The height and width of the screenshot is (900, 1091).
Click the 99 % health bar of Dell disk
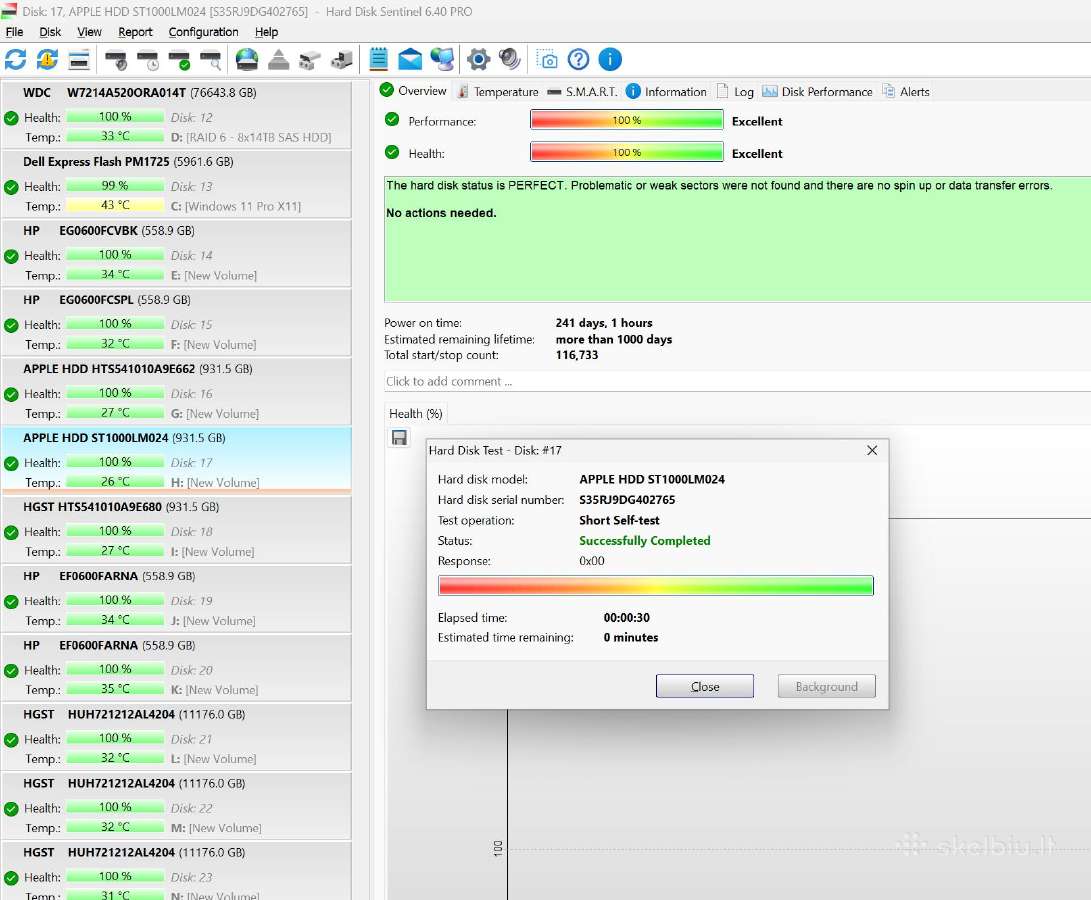click(x=115, y=186)
